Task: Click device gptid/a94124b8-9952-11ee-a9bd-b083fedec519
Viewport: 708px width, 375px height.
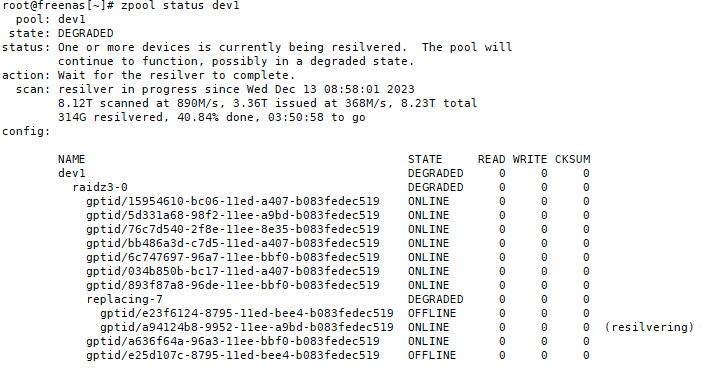Action: (247, 328)
